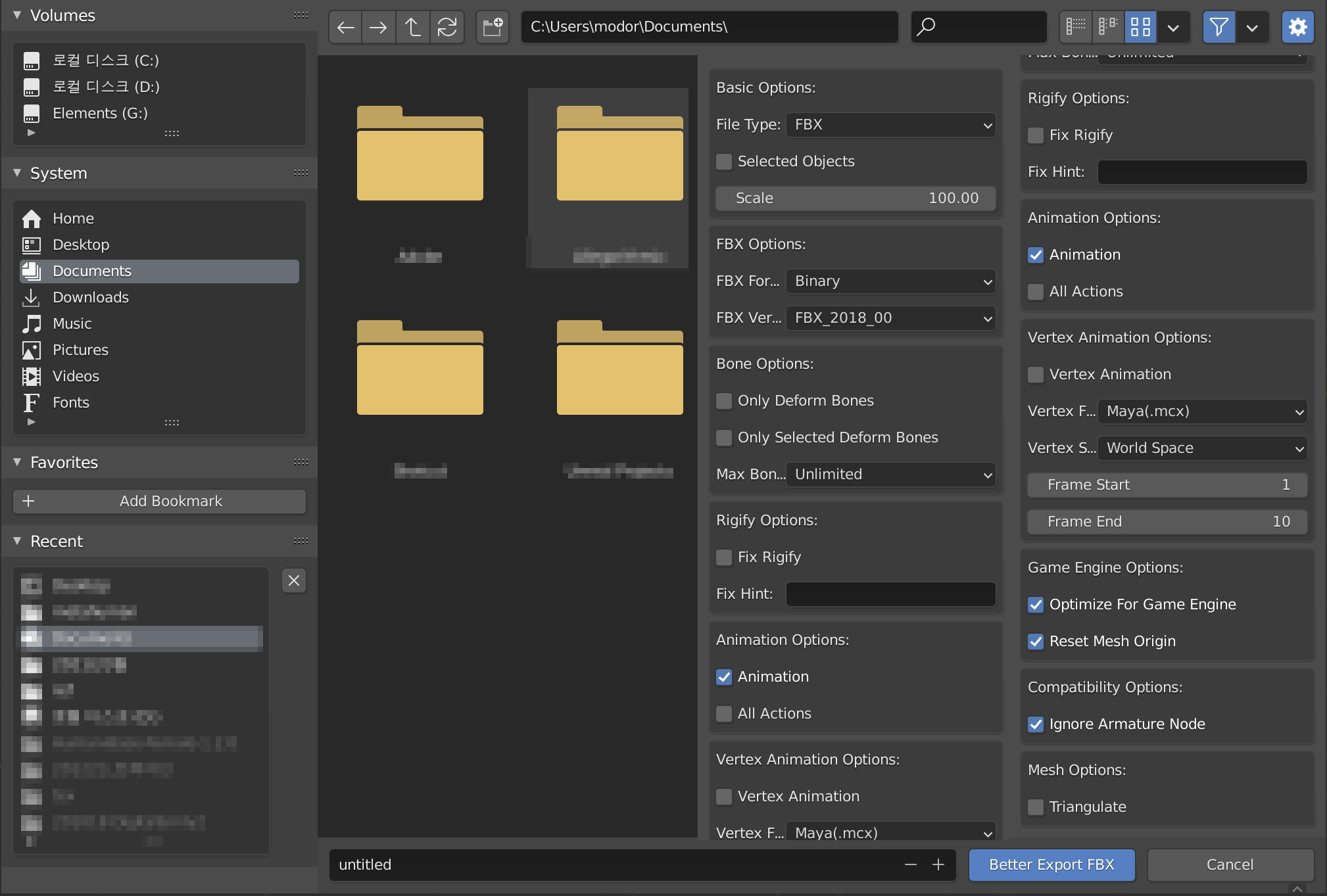Enable Triangulate mesh option
Viewport: 1327px width, 896px height.
pos(1036,807)
